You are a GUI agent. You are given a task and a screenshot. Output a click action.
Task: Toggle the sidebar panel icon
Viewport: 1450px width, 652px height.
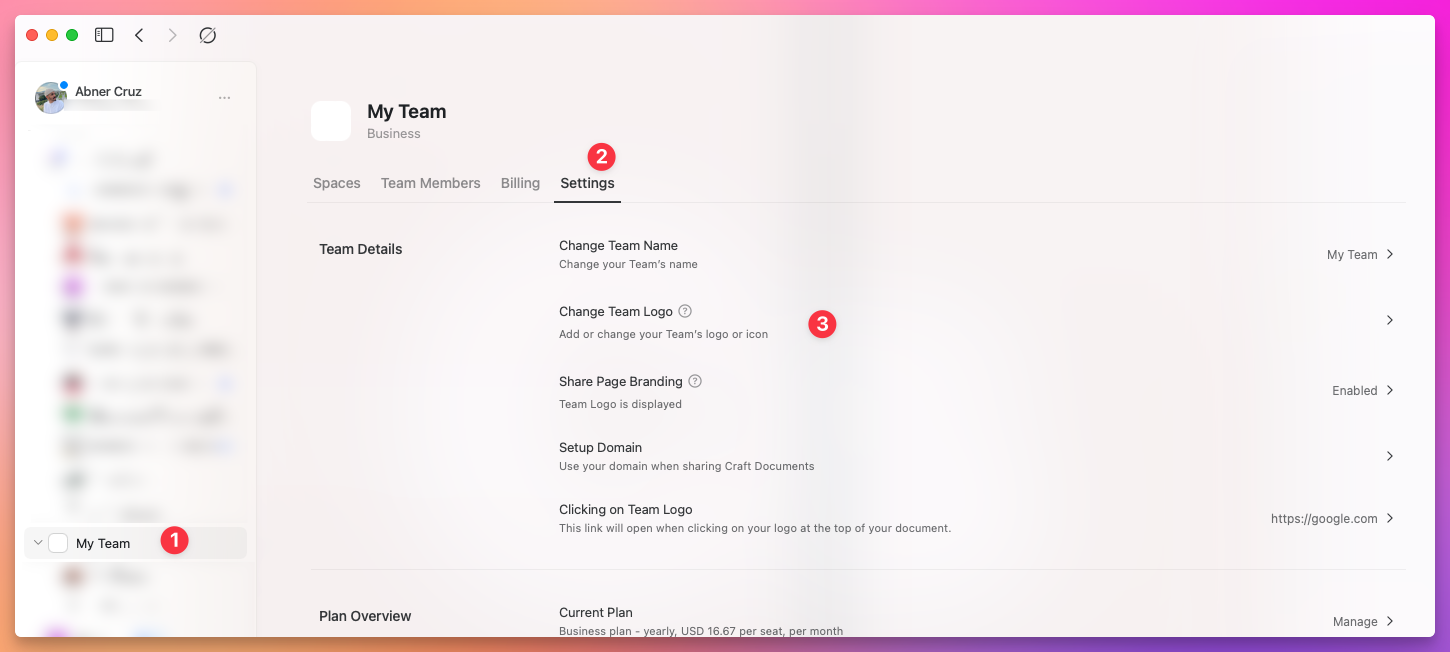pyautogui.click(x=104, y=35)
